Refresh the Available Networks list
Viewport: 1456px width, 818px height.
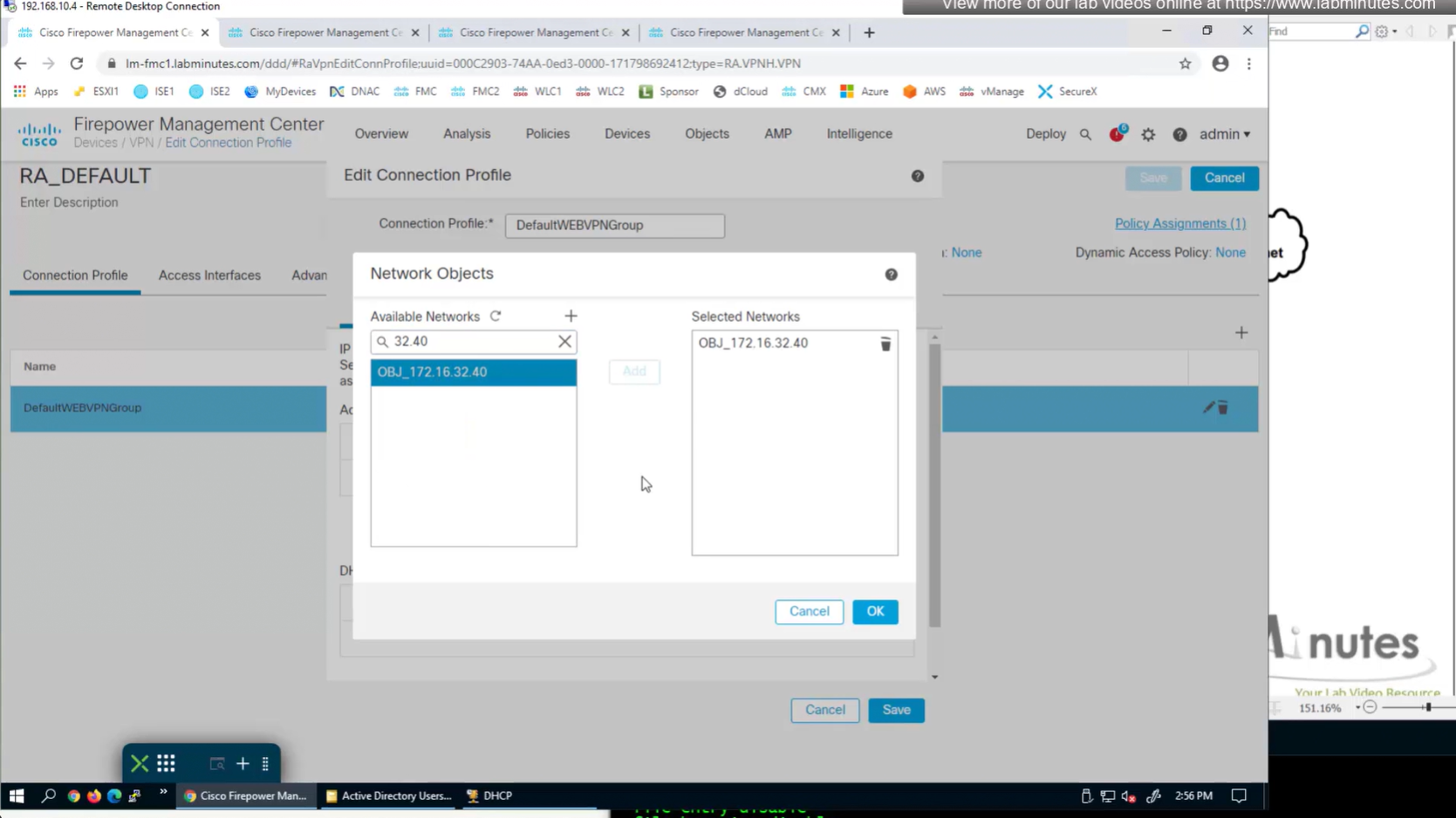pyautogui.click(x=496, y=317)
